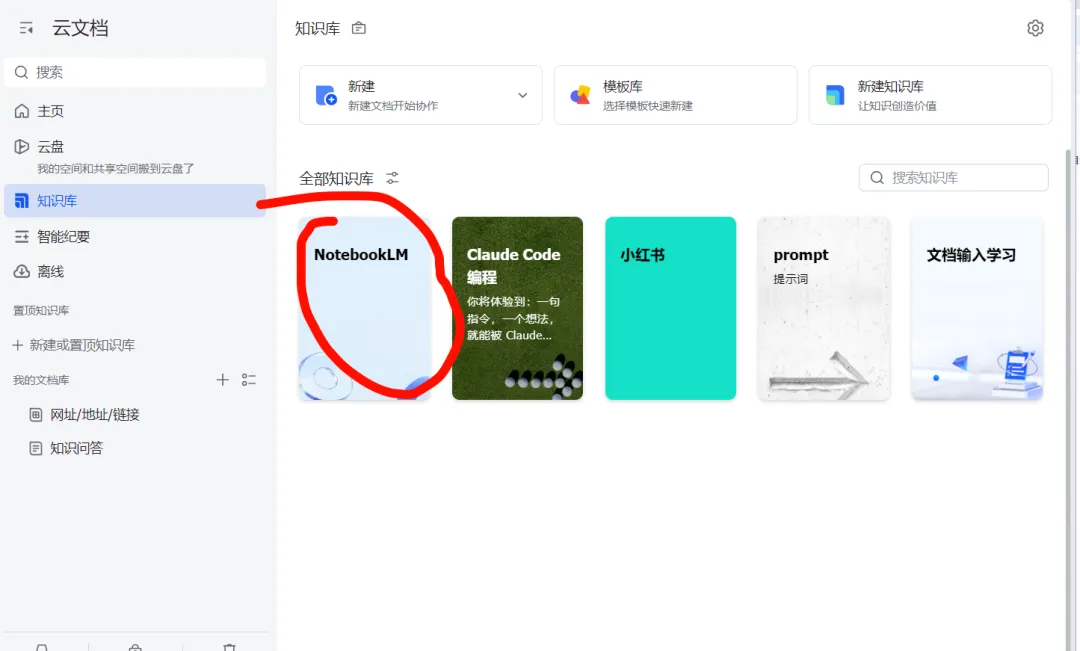Click the 主页 house icon

pos(22,111)
